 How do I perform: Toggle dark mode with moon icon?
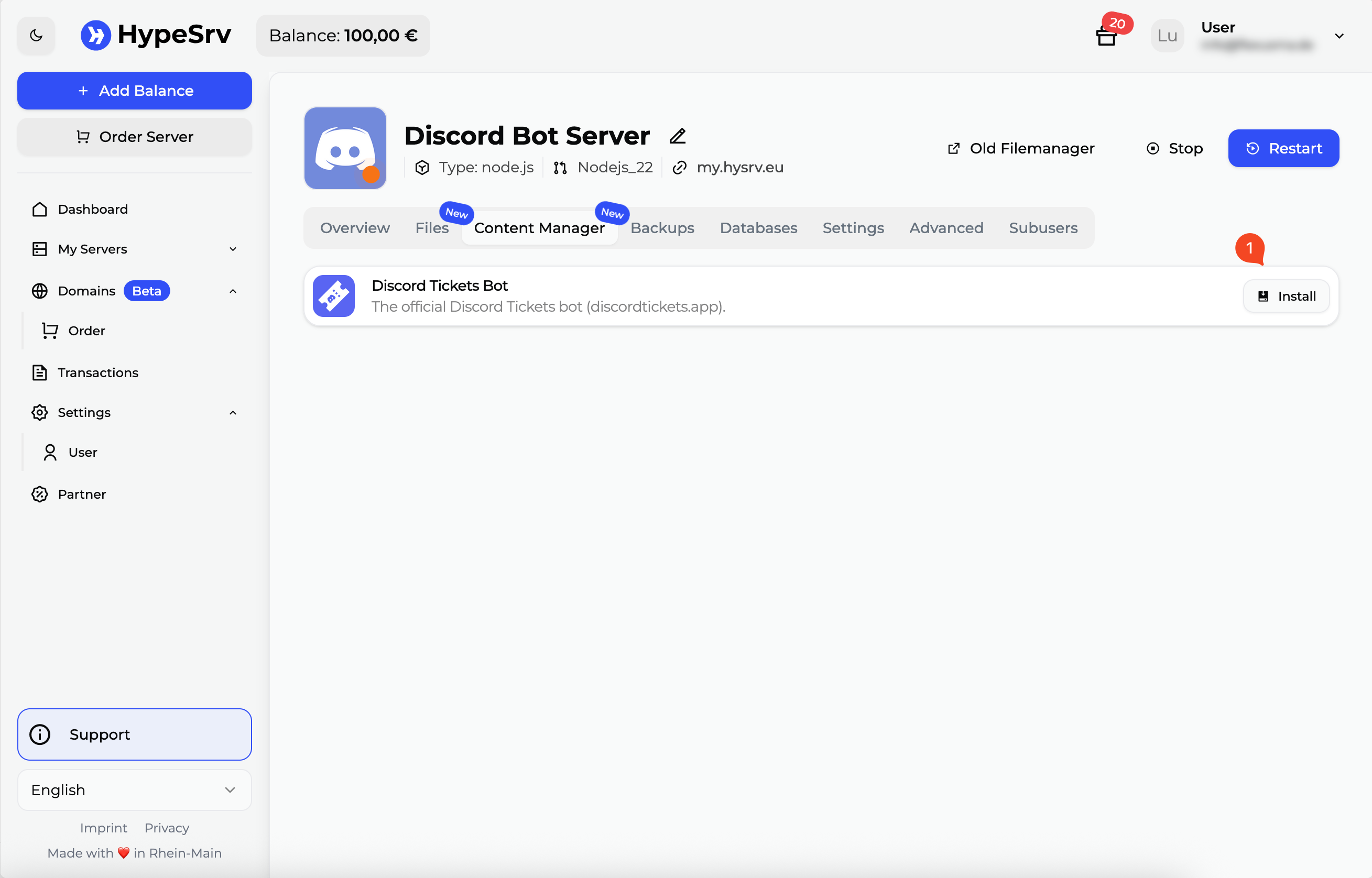(36, 35)
